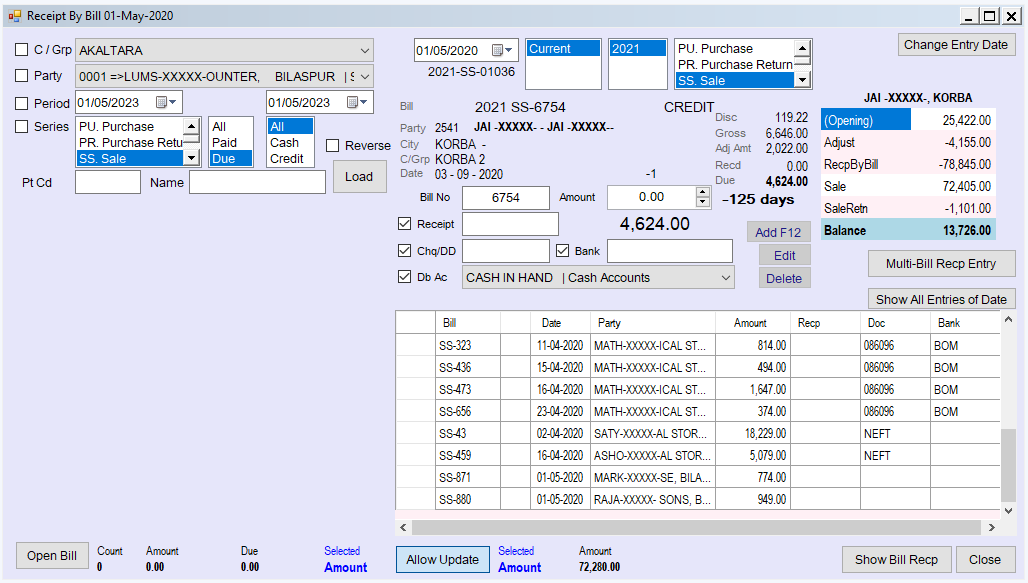1028x583 pixels.
Task: Enable the C / Grp checkbox
Action: [22, 50]
